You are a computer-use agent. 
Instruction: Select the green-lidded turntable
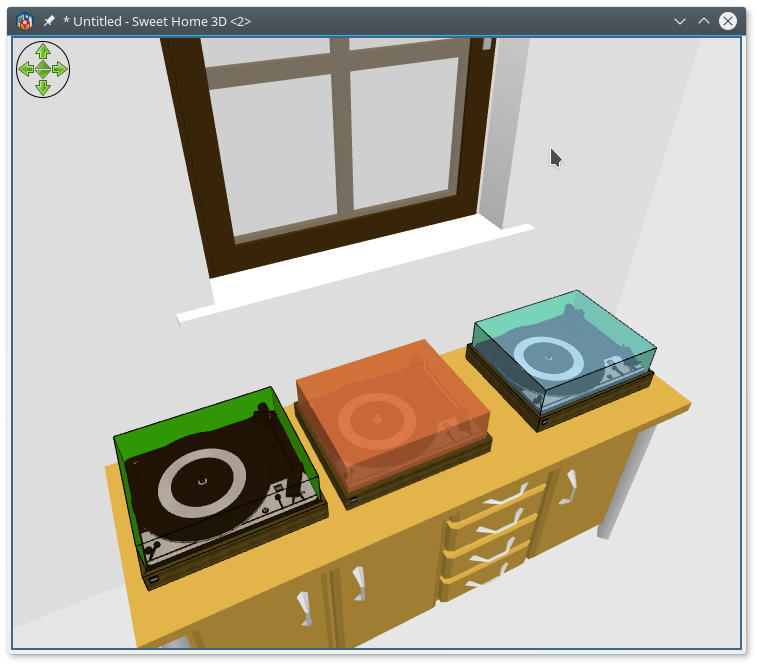click(x=219, y=487)
